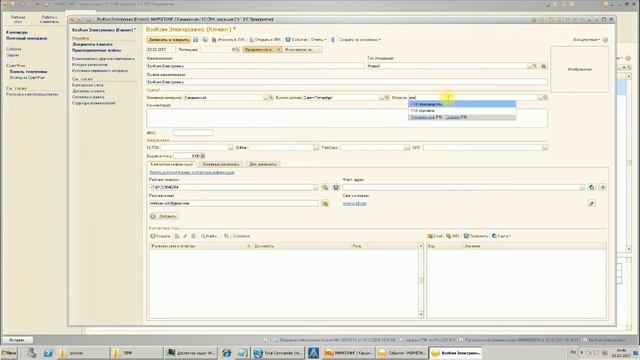Open the 'Отчеты' dropdown in form toolbar
The height and width of the screenshot is (360, 640).
(x=318, y=40)
